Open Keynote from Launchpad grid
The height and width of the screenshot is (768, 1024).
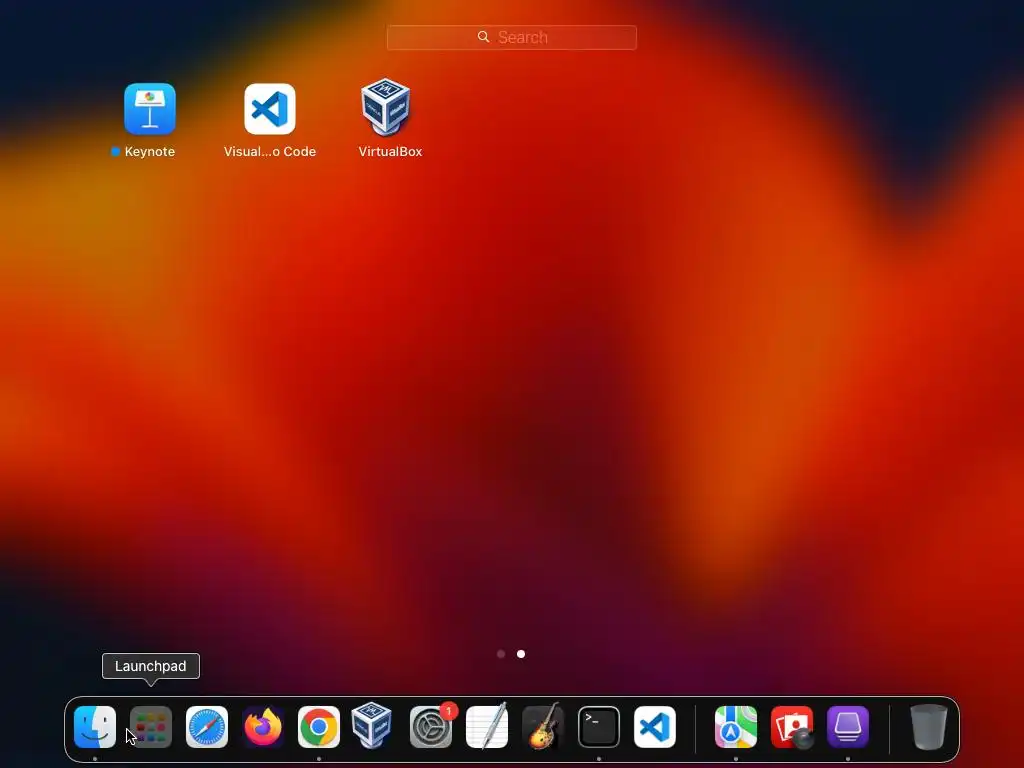tap(150, 108)
